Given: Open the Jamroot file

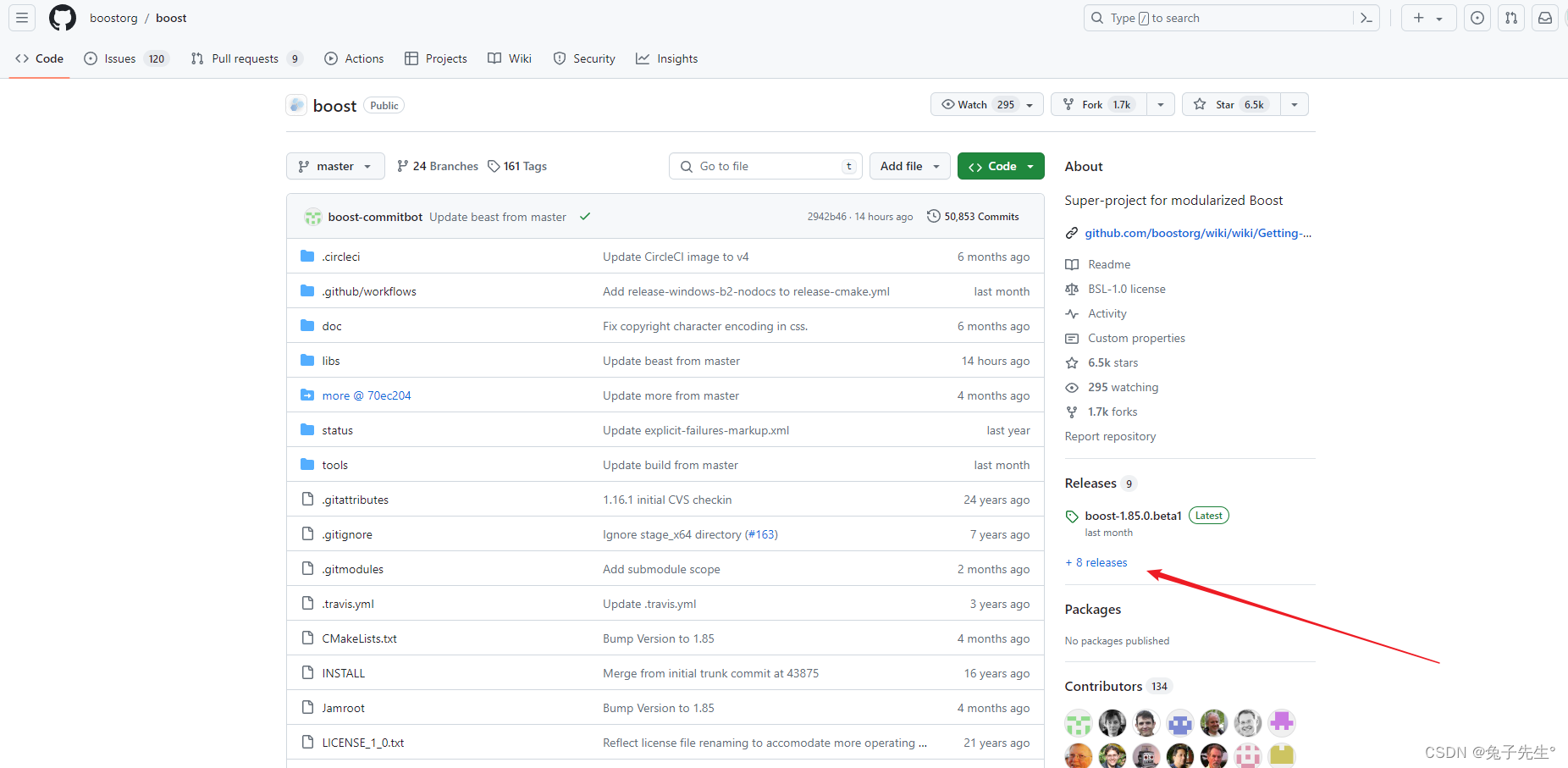Looking at the screenshot, I should coord(344,708).
